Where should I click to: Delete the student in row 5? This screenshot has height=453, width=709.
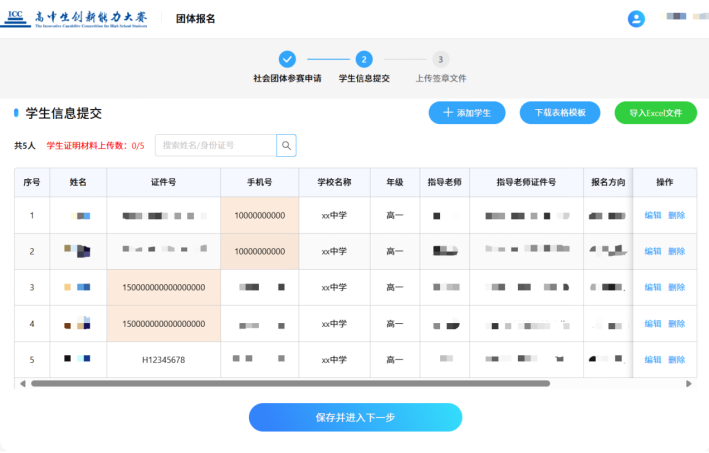pyautogui.click(x=677, y=359)
